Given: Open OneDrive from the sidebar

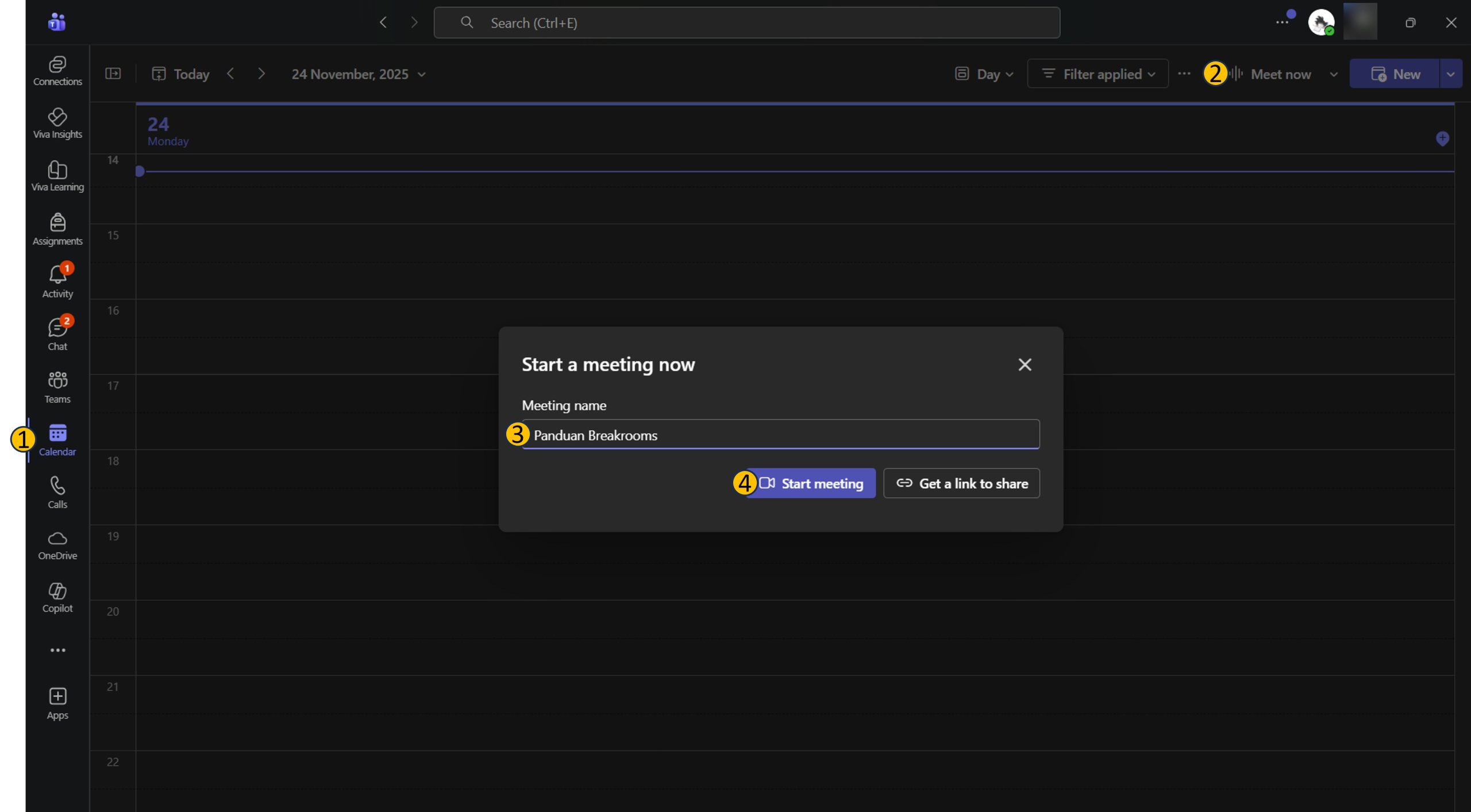Looking at the screenshot, I should coord(57,545).
